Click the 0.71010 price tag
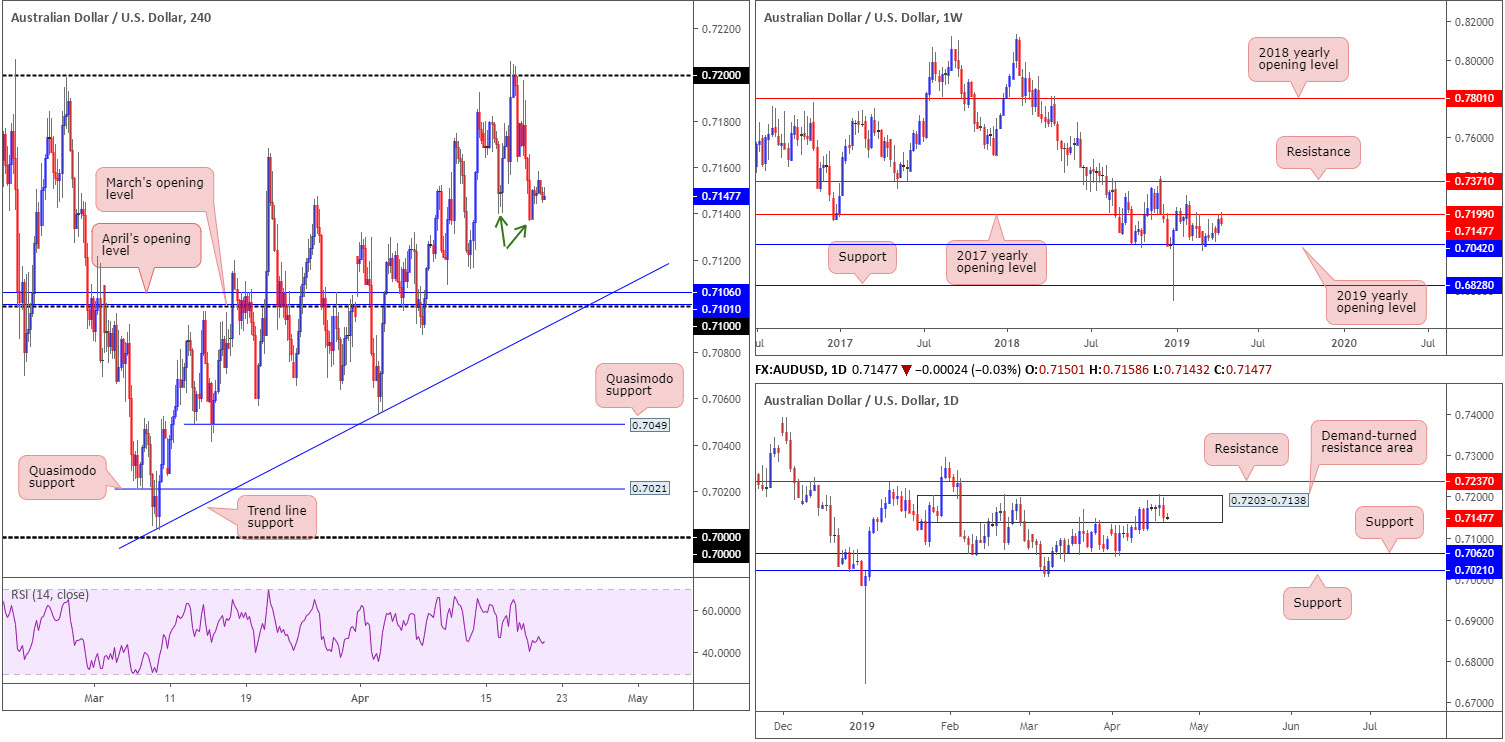 click(720, 308)
